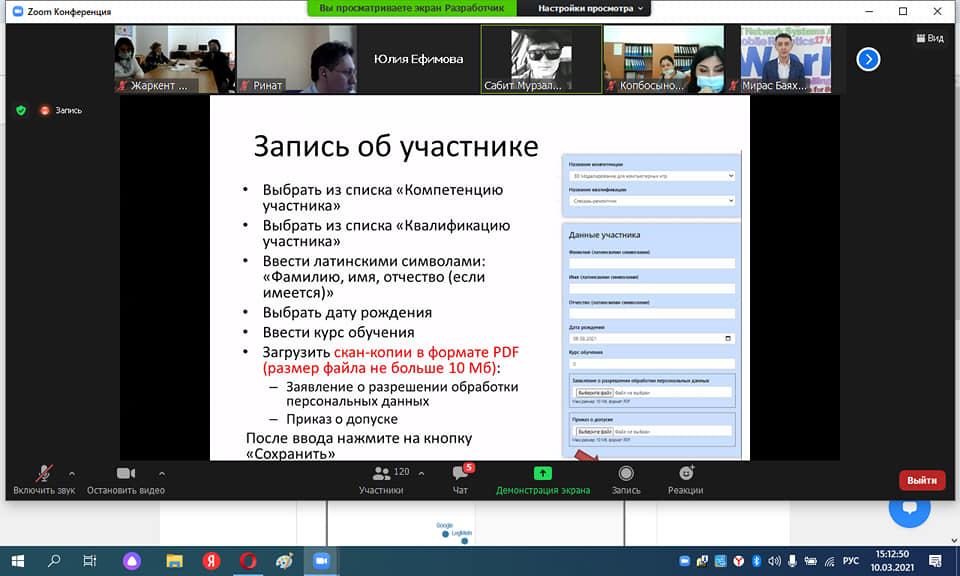Expand audio options arrow beside microphone

click(71, 473)
